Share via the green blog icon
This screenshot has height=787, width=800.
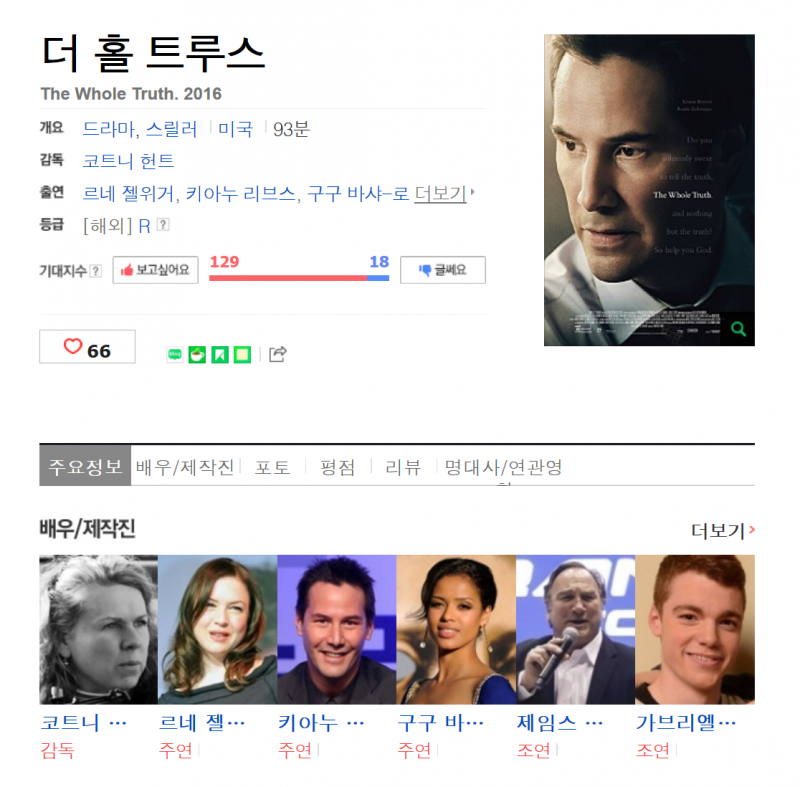pyautogui.click(x=174, y=354)
